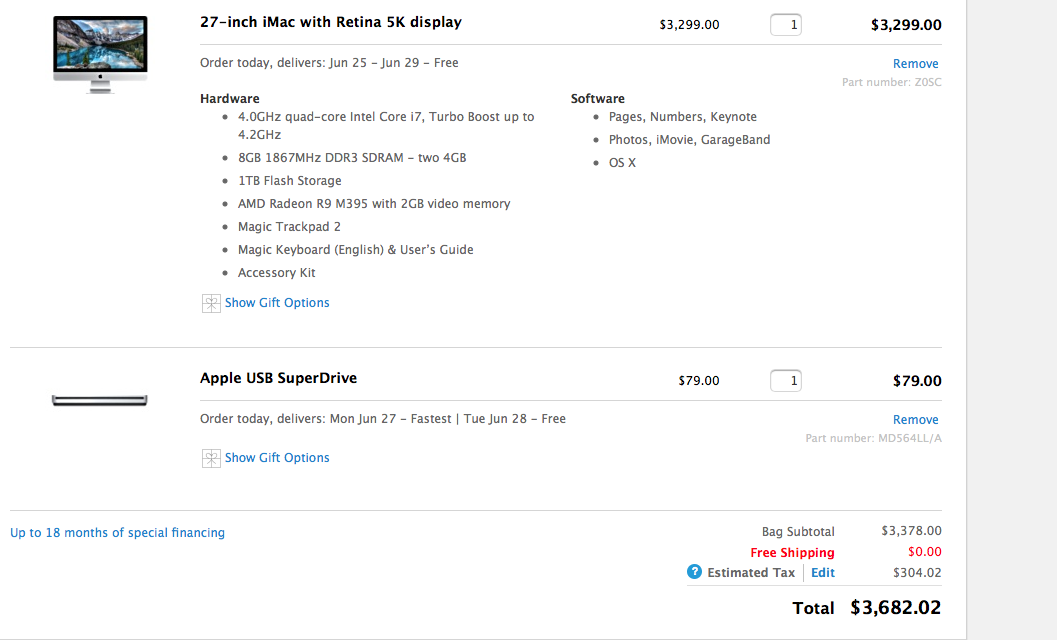This screenshot has height=640, width=1057.
Task: Show Gift Options for the USB SuperDrive
Action: tap(277, 458)
